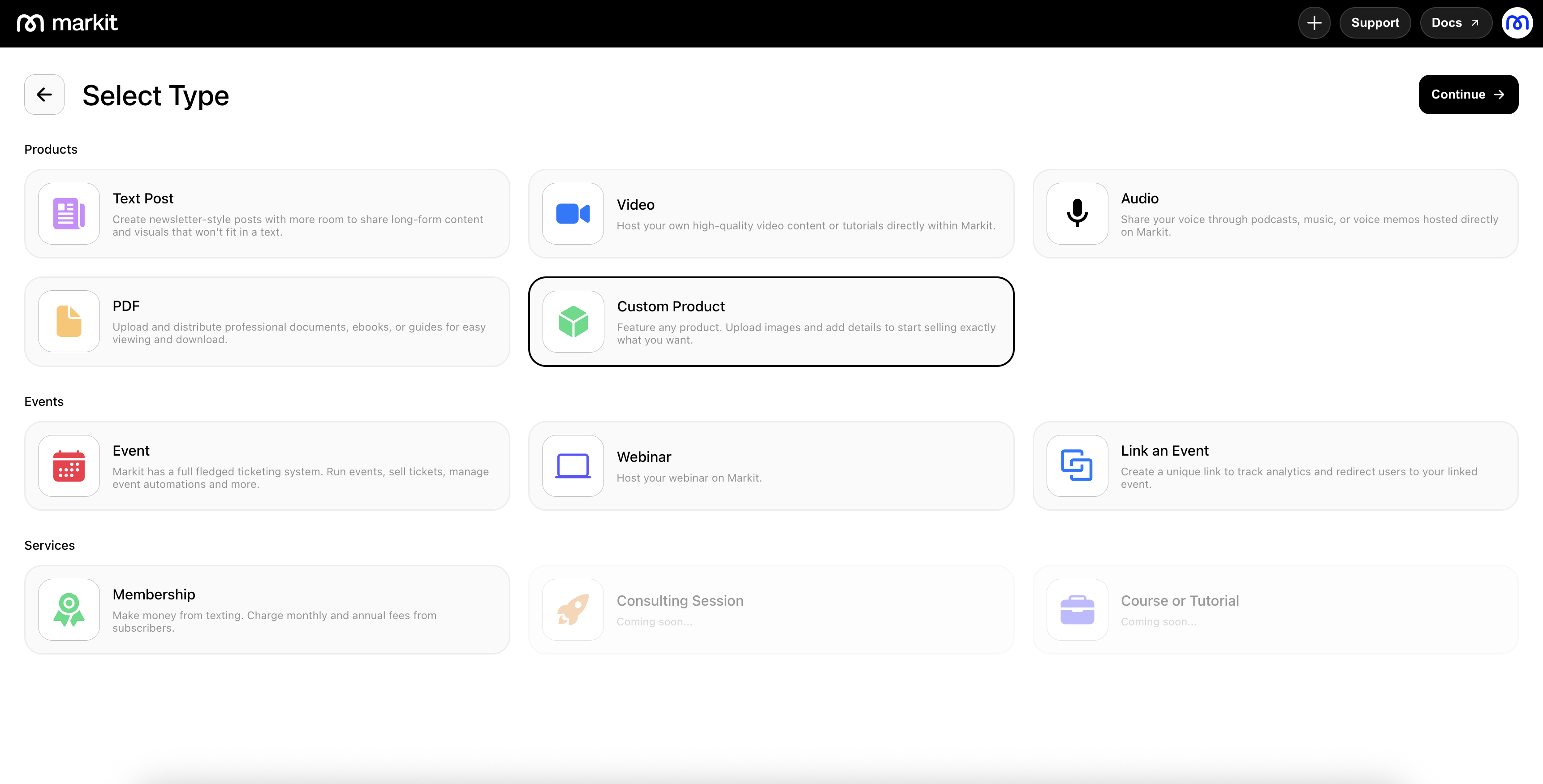
Task: Click the yellow PDF file icon
Action: pos(69,322)
